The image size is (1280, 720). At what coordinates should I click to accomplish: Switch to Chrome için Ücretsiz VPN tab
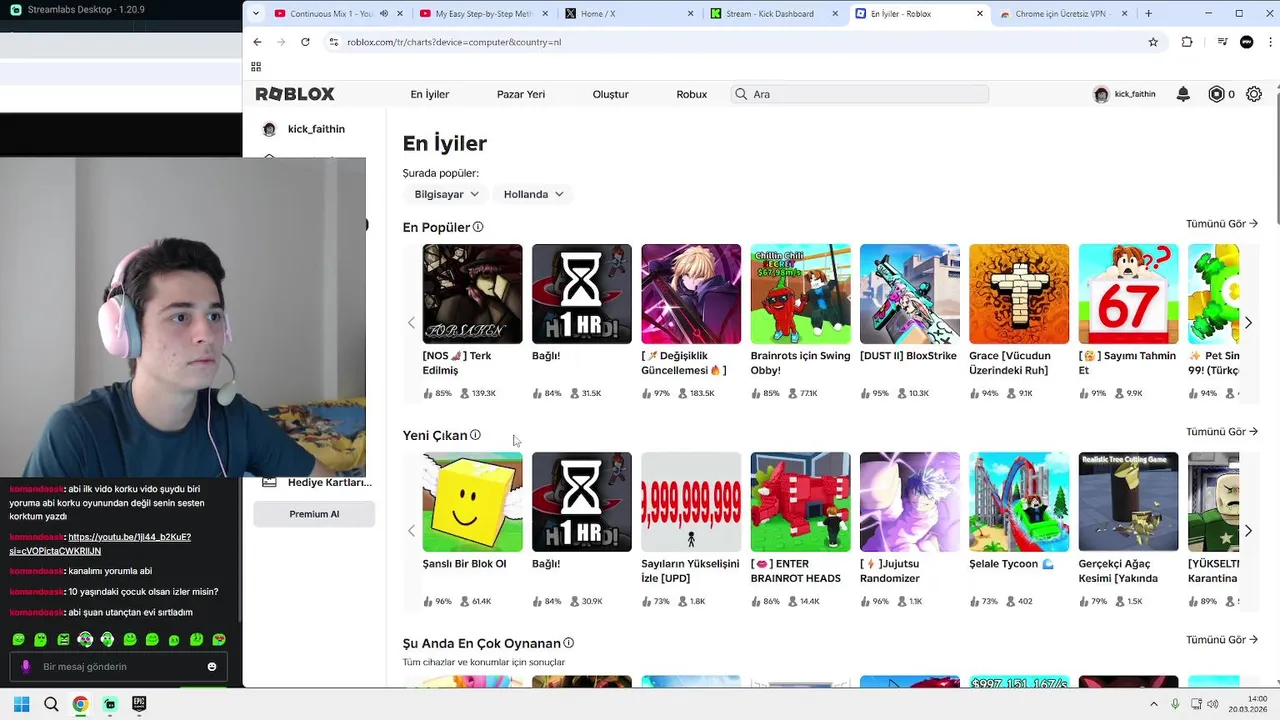point(1063,14)
